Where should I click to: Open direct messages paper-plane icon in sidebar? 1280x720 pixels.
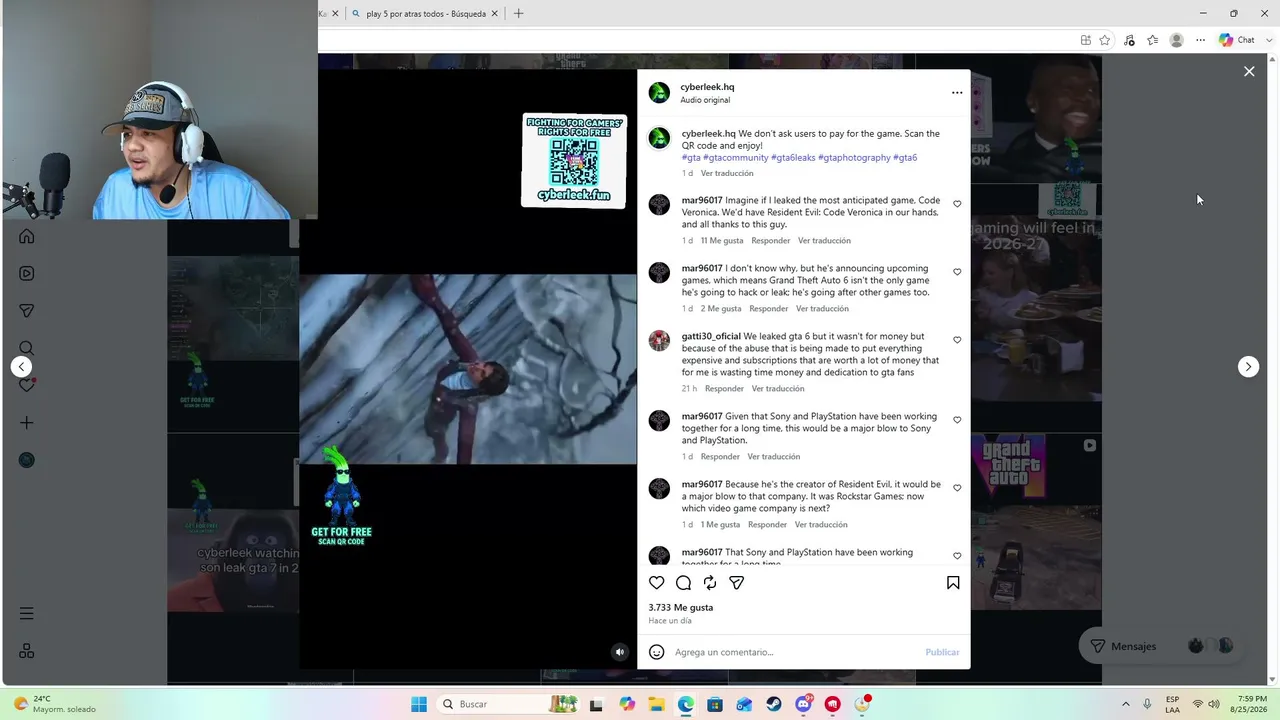[x=27, y=311]
